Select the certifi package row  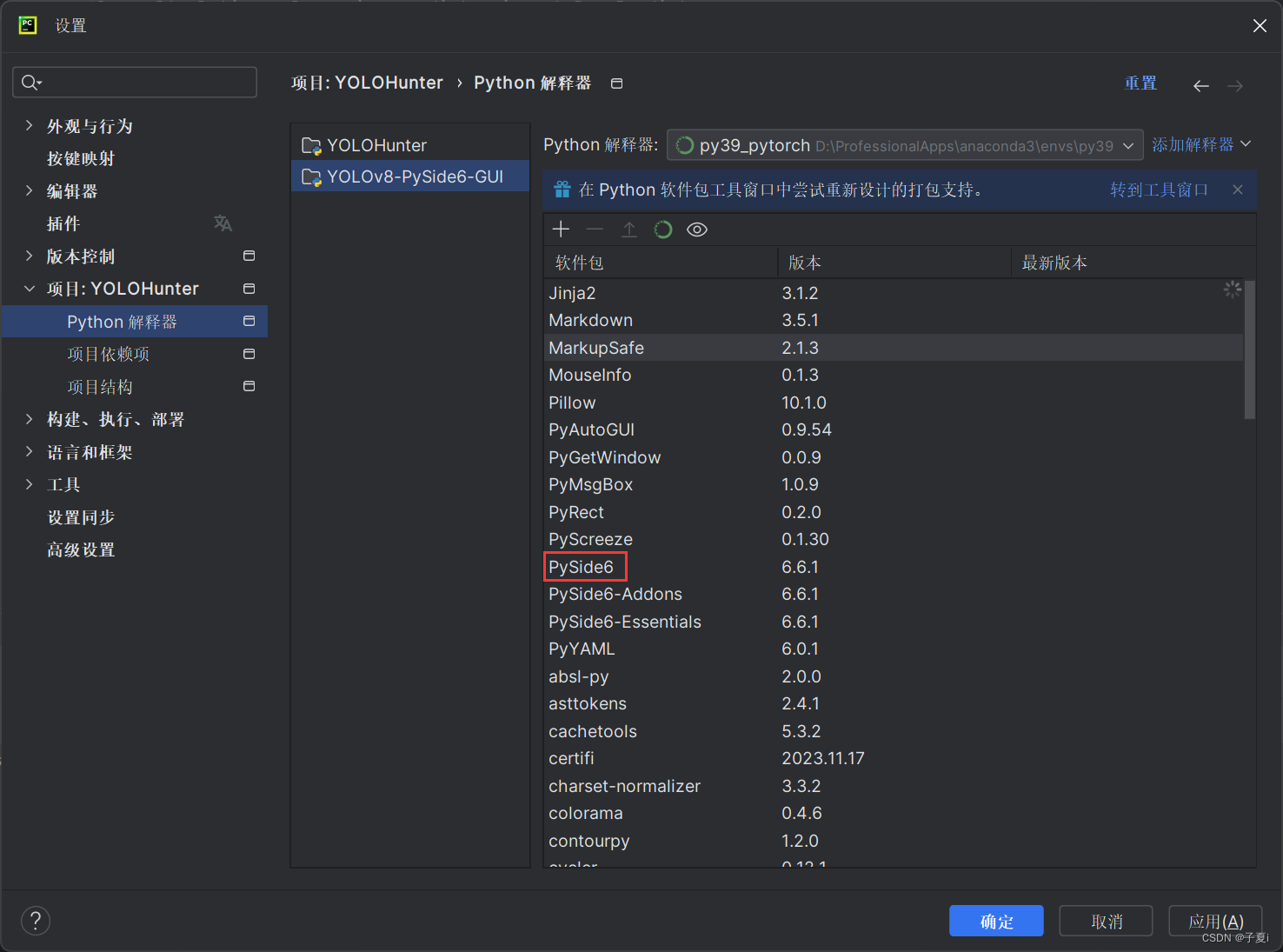(894, 758)
